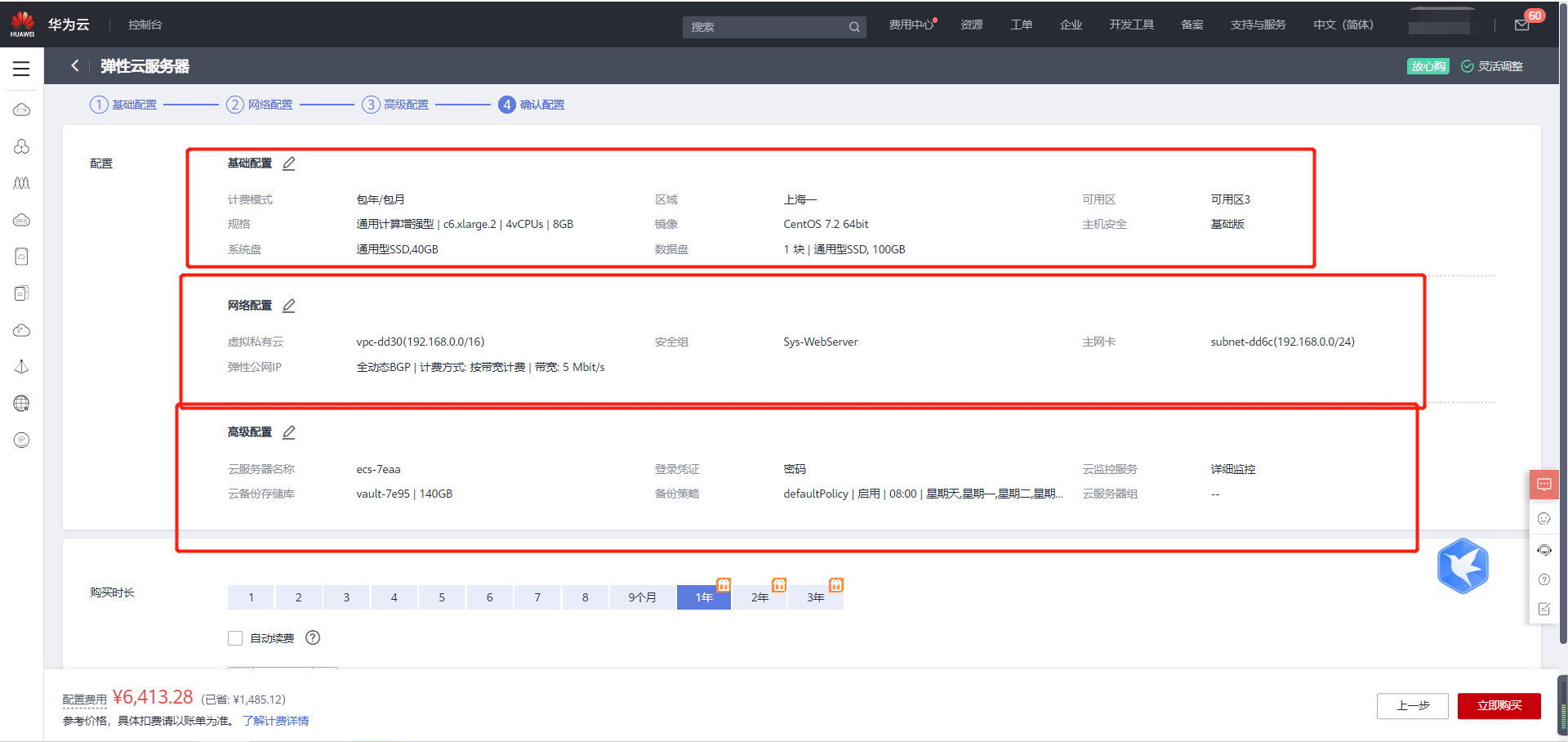The width and height of the screenshot is (1568, 742).
Task: Click the edit pencil next to 网络配置
Action: click(x=288, y=306)
